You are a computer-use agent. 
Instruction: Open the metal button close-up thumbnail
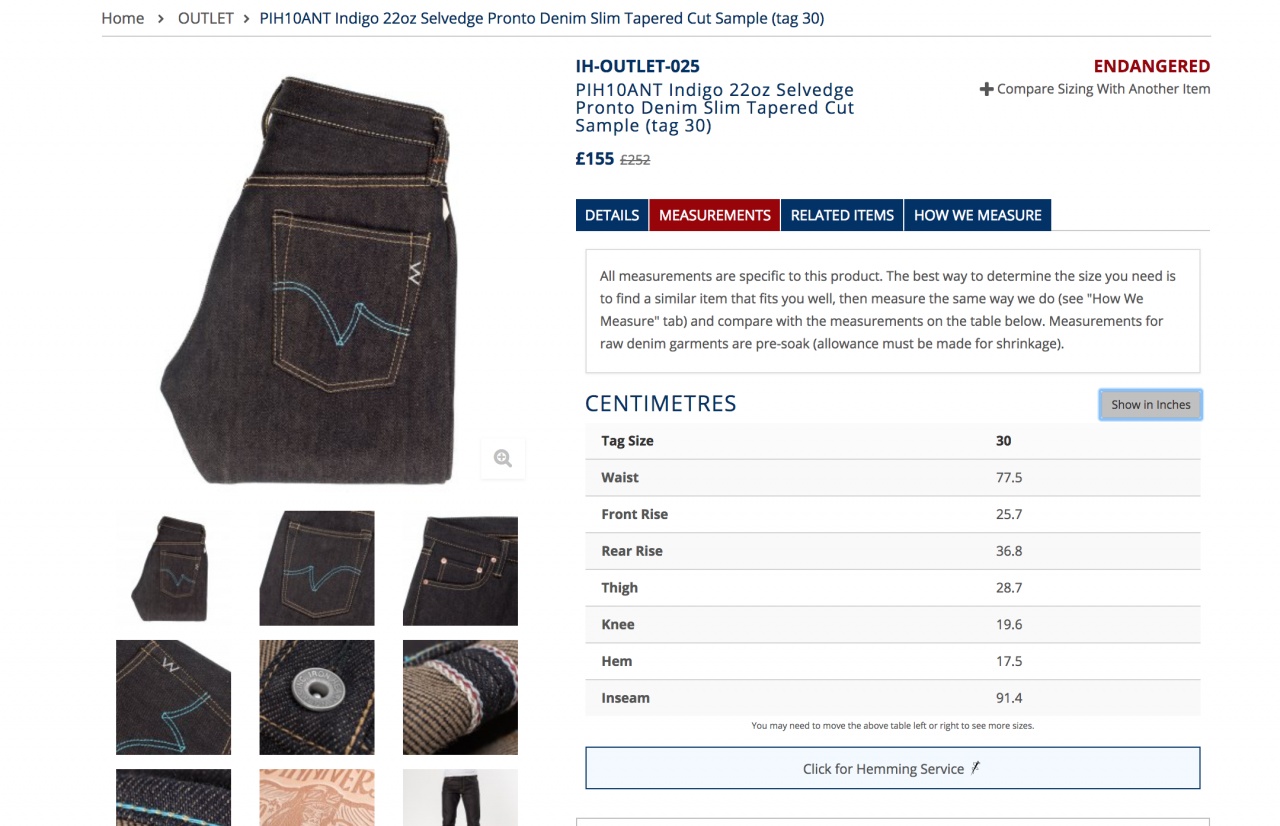point(317,697)
